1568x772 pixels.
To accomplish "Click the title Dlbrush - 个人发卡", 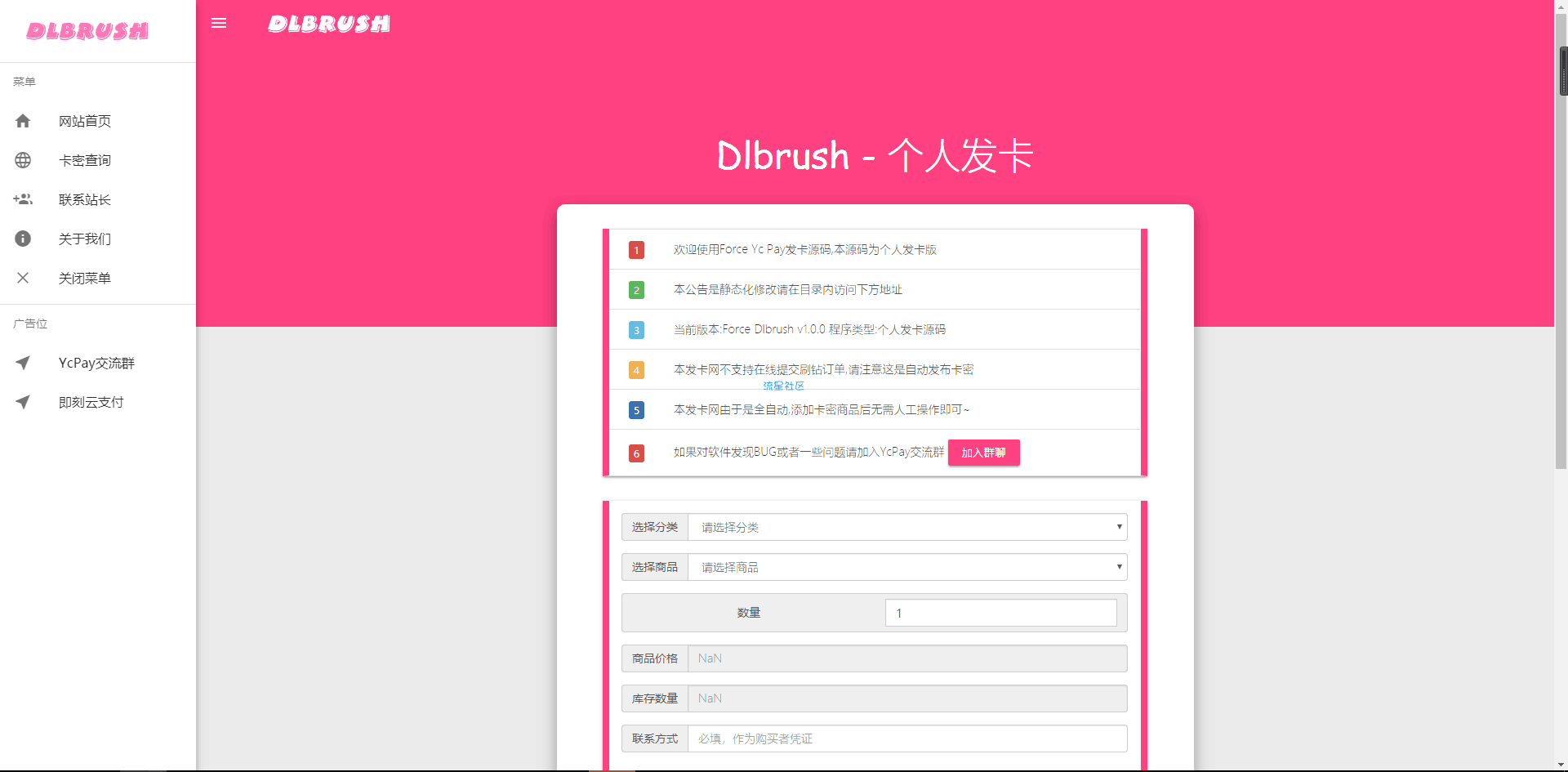I will (x=875, y=155).
